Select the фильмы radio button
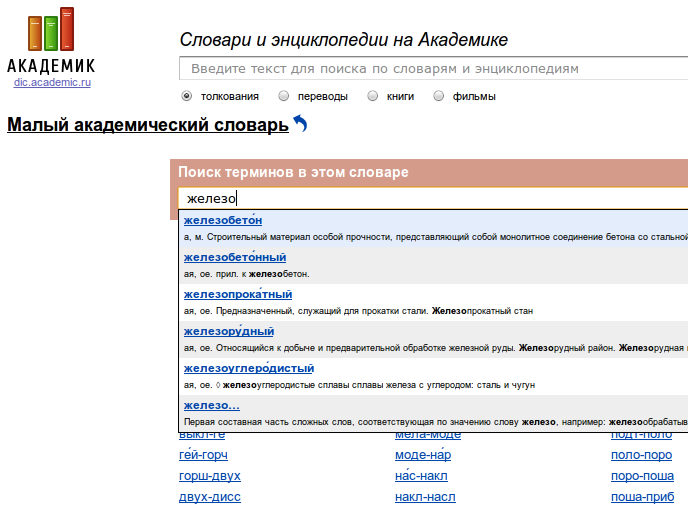This screenshot has height=509, width=688. pos(438,97)
